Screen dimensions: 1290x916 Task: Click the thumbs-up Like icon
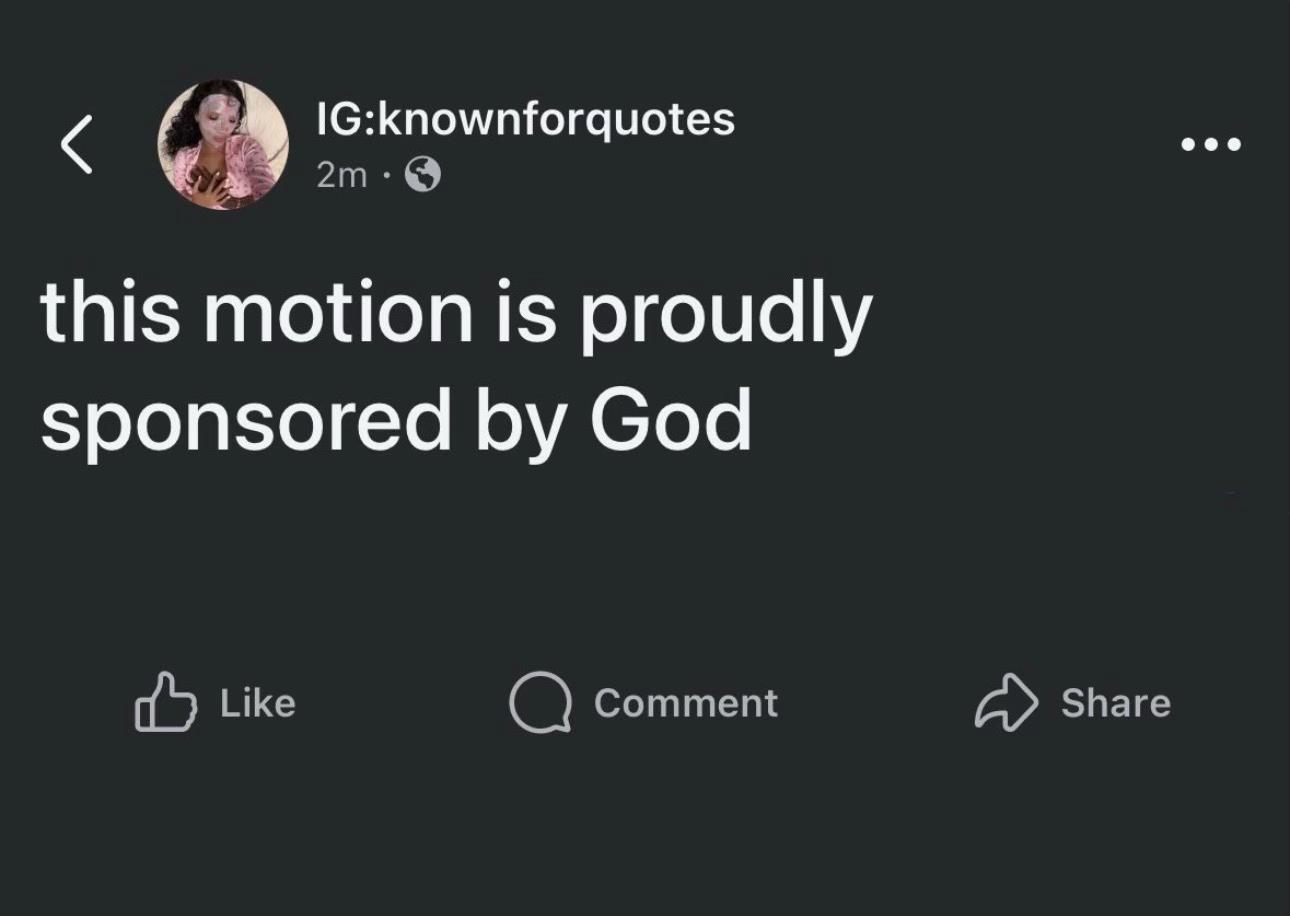pyautogui.click(x=164, y=702)
